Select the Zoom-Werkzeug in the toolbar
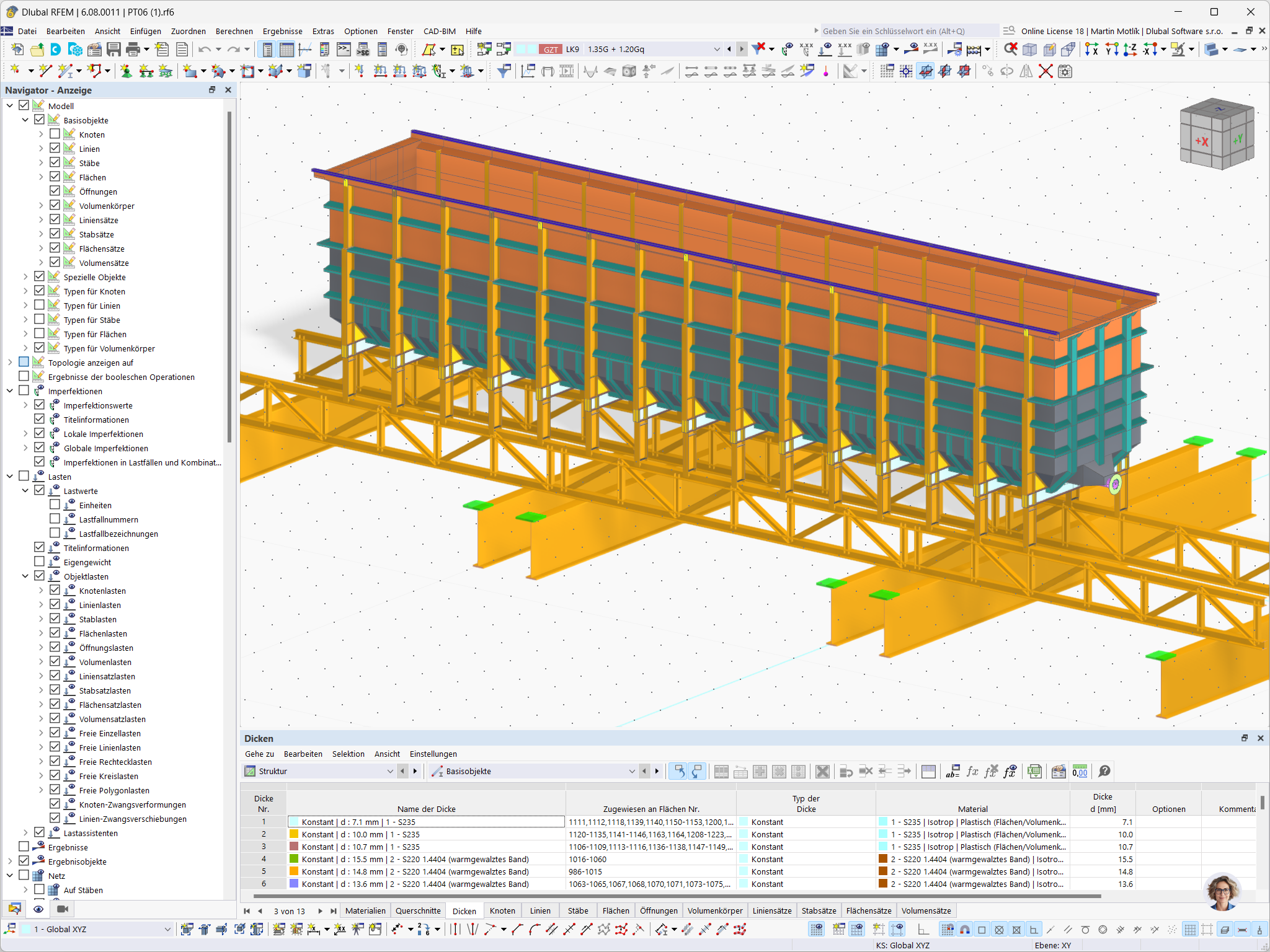The height and width of the screenshot is (952, 1270). (1010, 48)
